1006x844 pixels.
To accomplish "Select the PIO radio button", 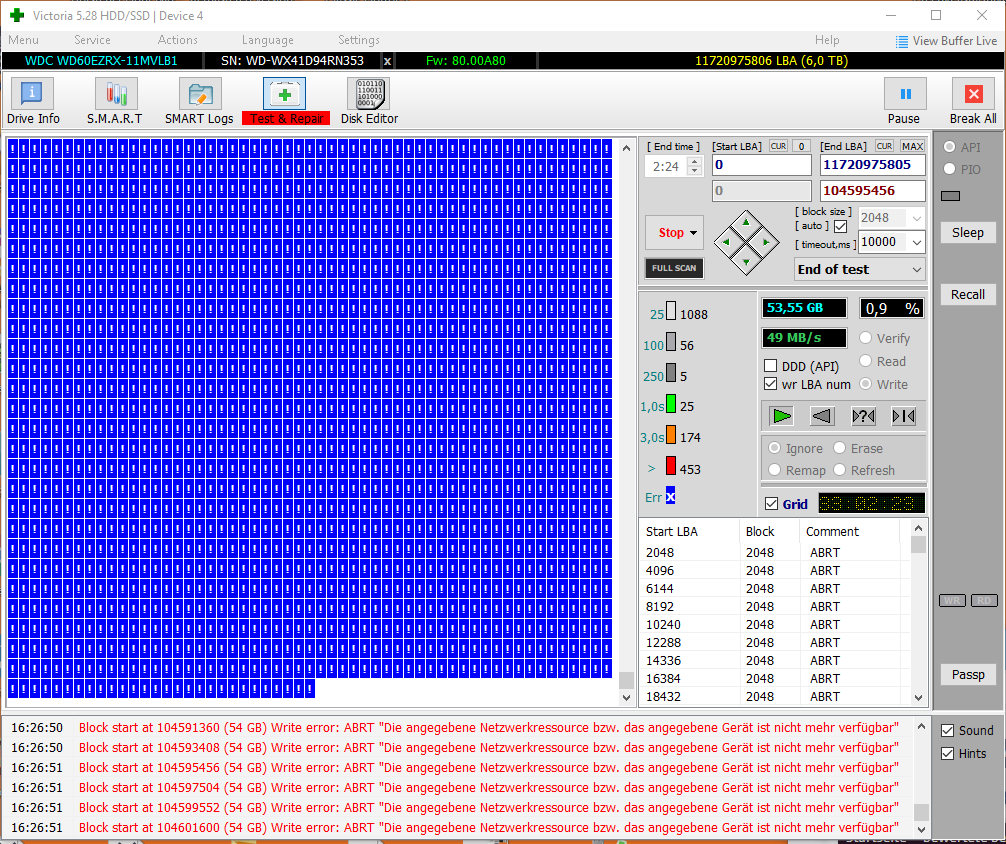I will [x=950, y=169].
